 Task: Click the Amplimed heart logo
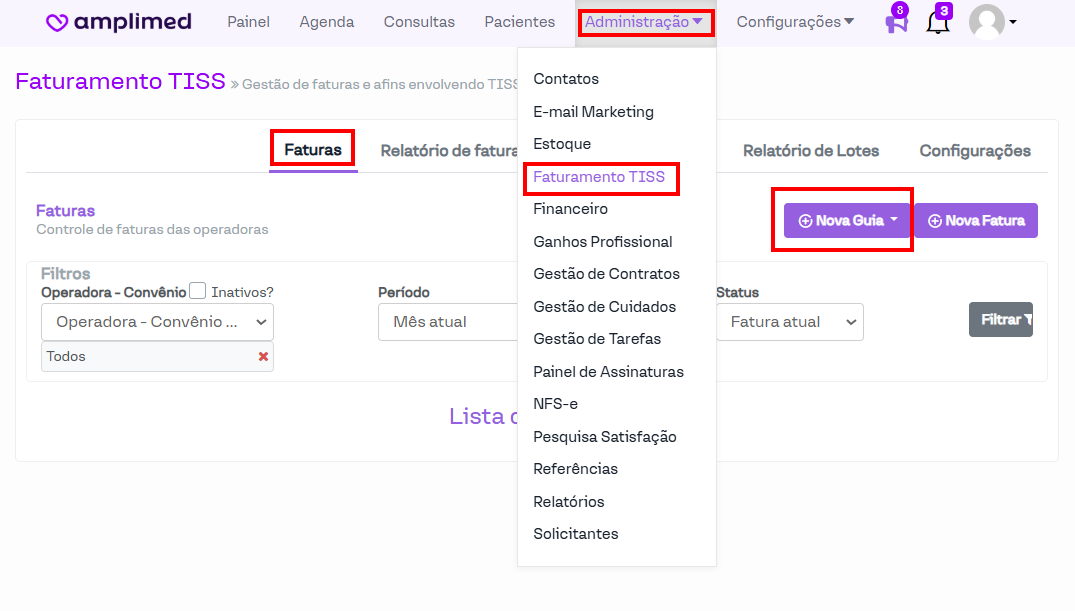point(57,22)
